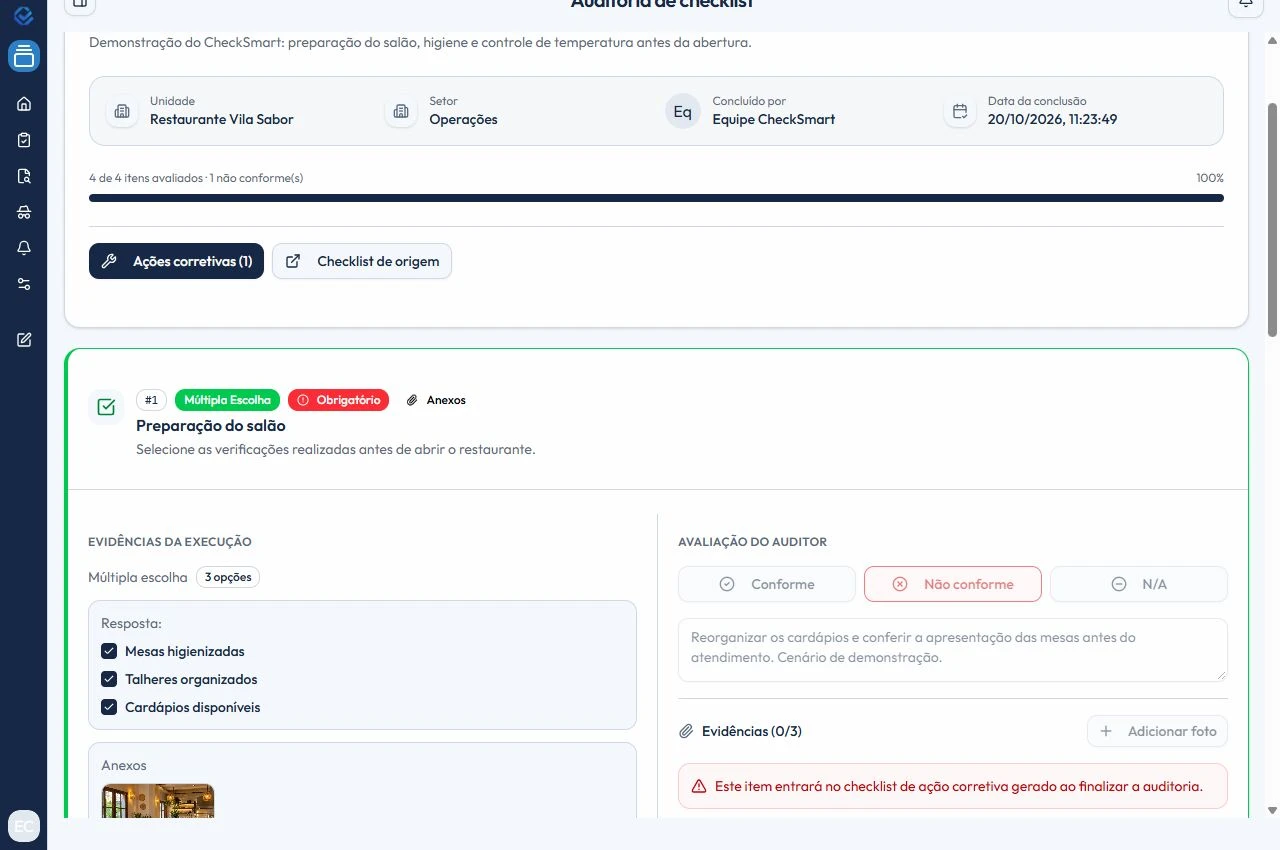Image resolution: width=1280 pixels, height=850 pixels.
Task: Click the calendar icon beside Data da conclusão
Action: [x=960, y=111]
